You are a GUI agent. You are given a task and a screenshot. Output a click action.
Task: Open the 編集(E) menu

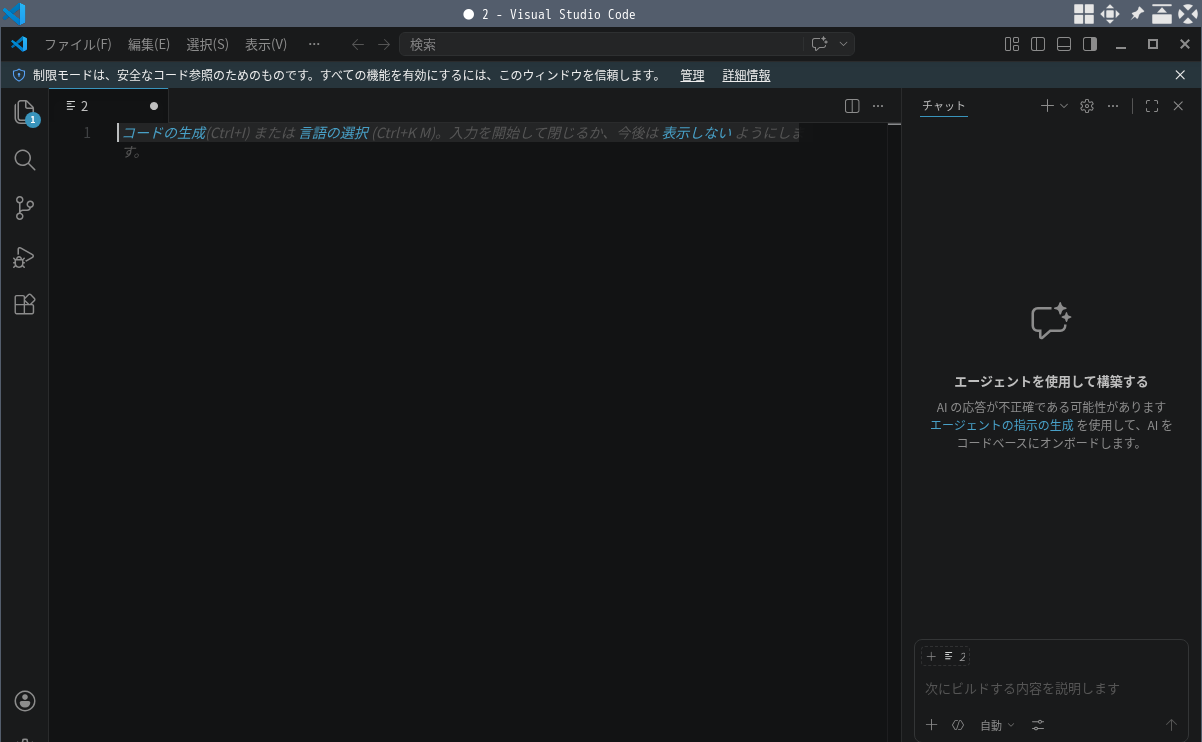click(149, 44)
